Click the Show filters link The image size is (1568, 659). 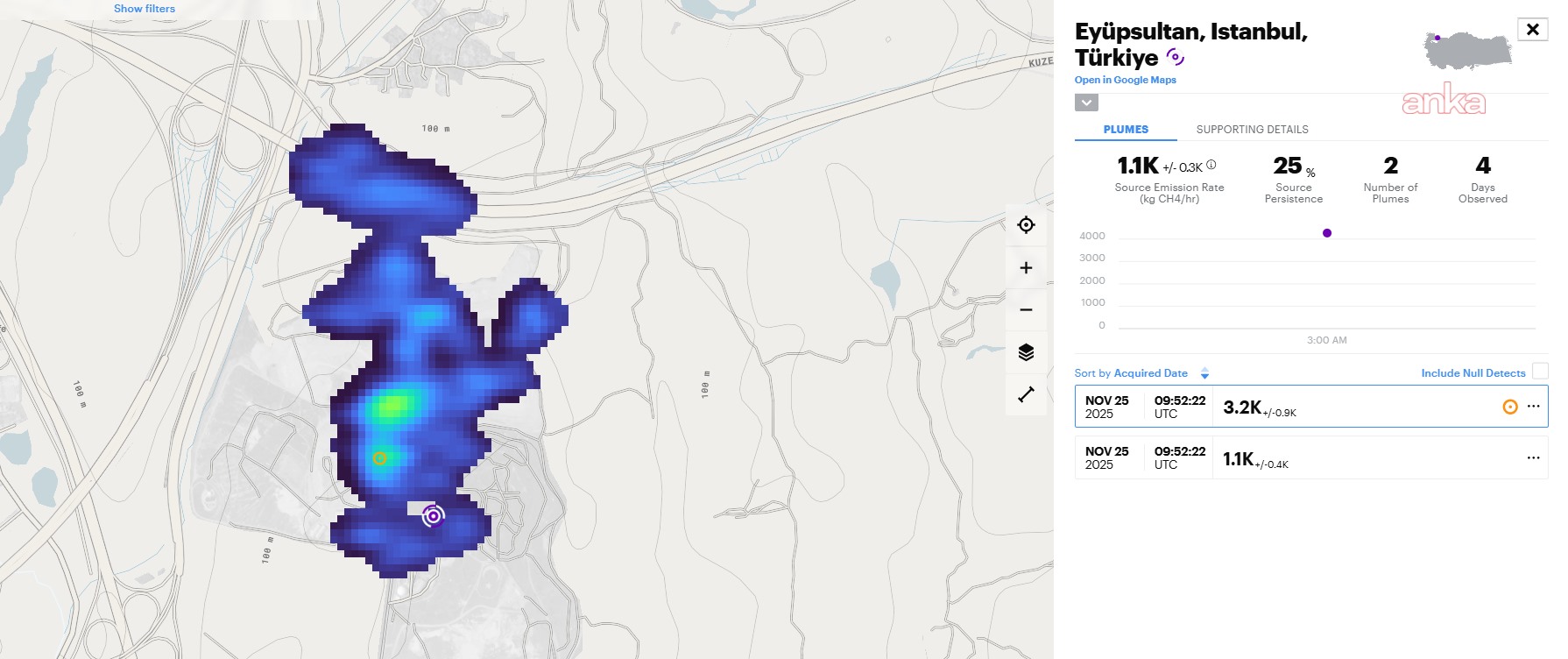[x=145, y=9]
